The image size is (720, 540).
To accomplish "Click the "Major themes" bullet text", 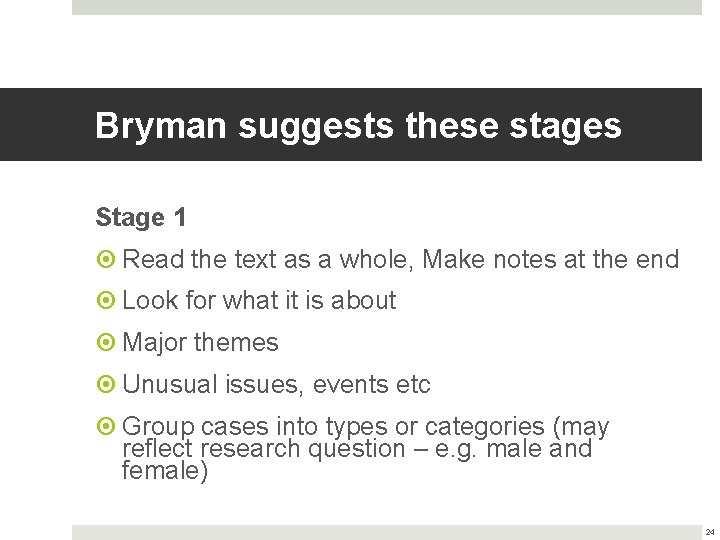I will [200, 342].
